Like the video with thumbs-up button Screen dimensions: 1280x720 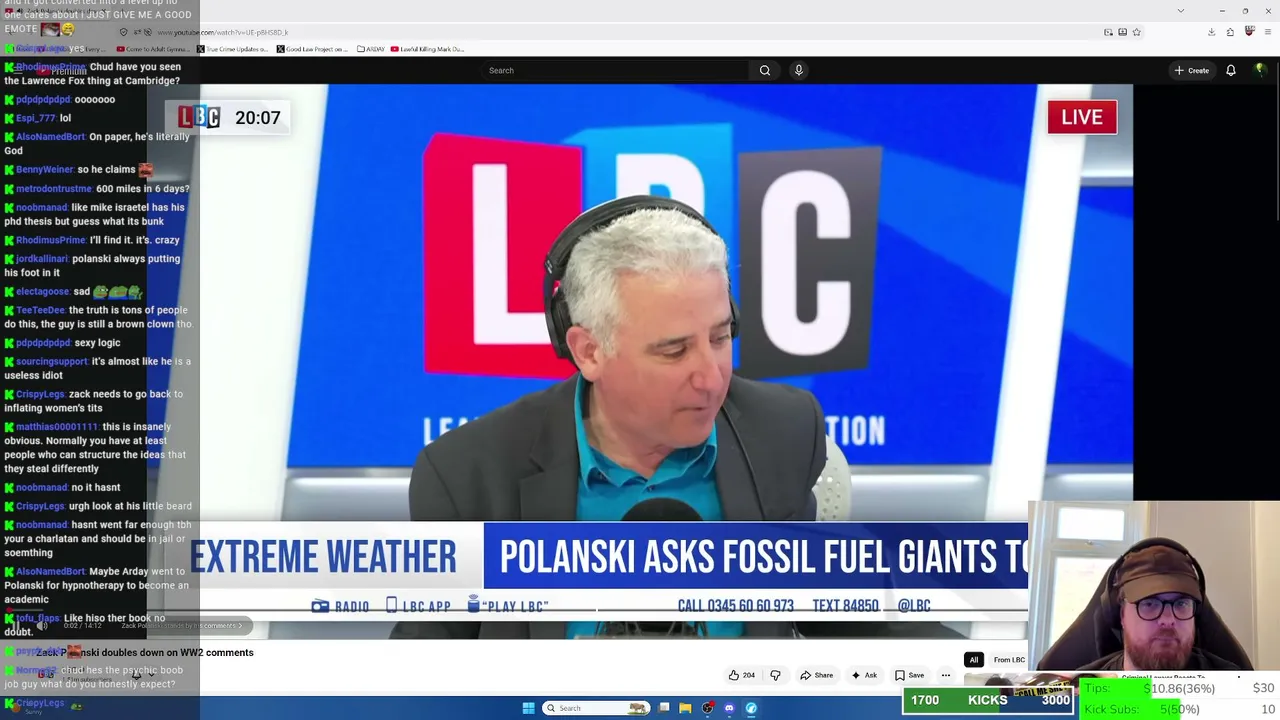(741, 675)
